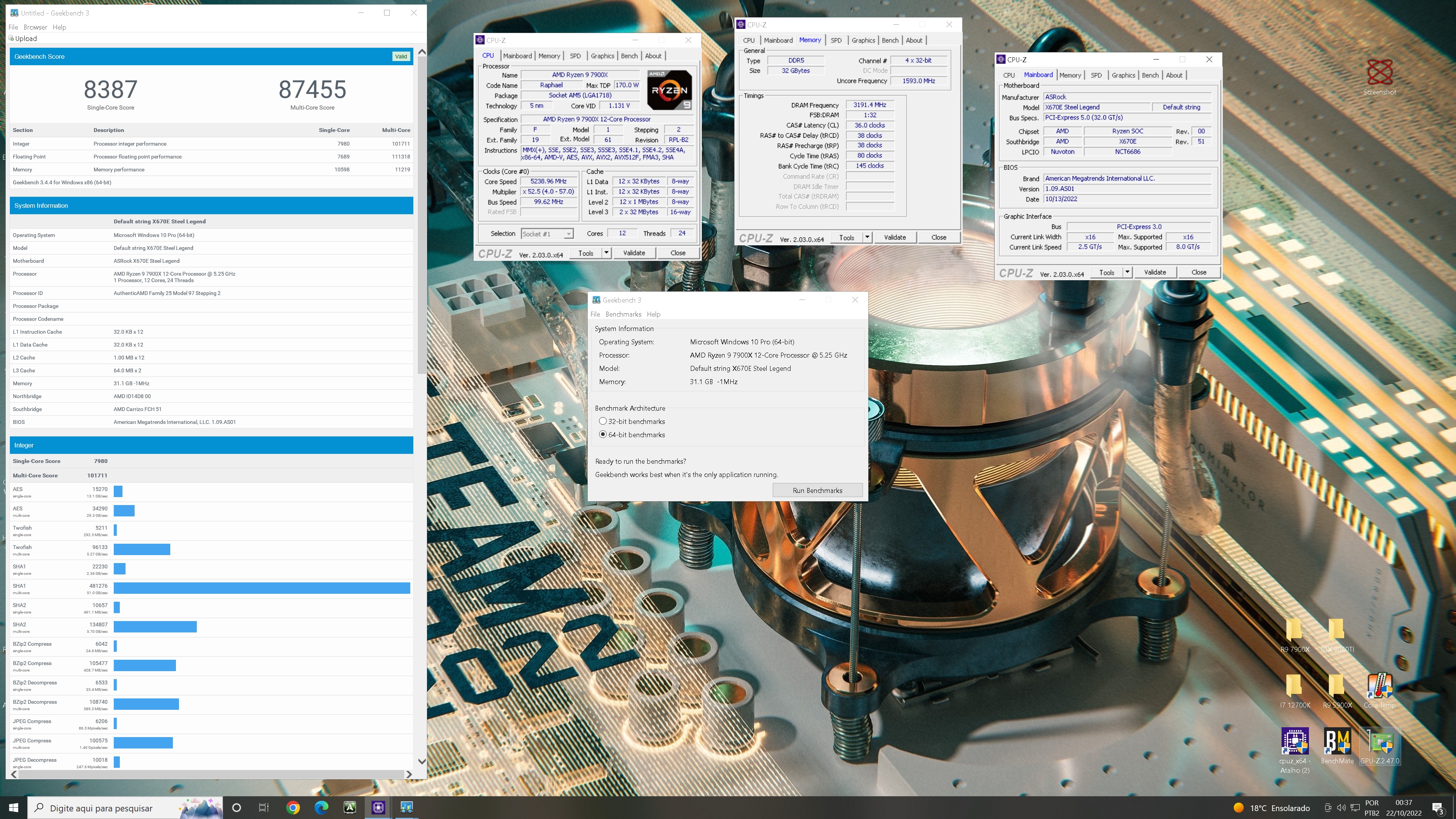The image size is (1456, 819).
Task: Click the Geekbench vertical scrollbar thumb
Action: click(x=422, y=215)
